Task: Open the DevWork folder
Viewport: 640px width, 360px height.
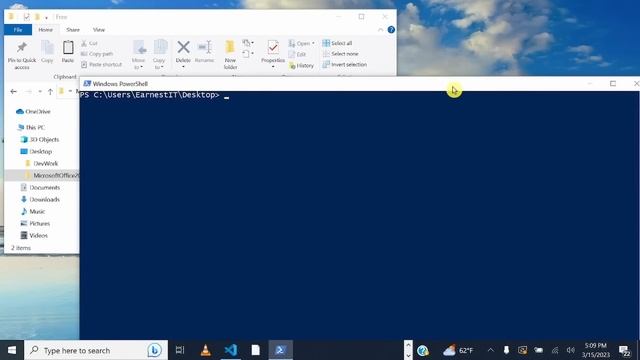Action: pyautogui.click(x=42, y=163)
